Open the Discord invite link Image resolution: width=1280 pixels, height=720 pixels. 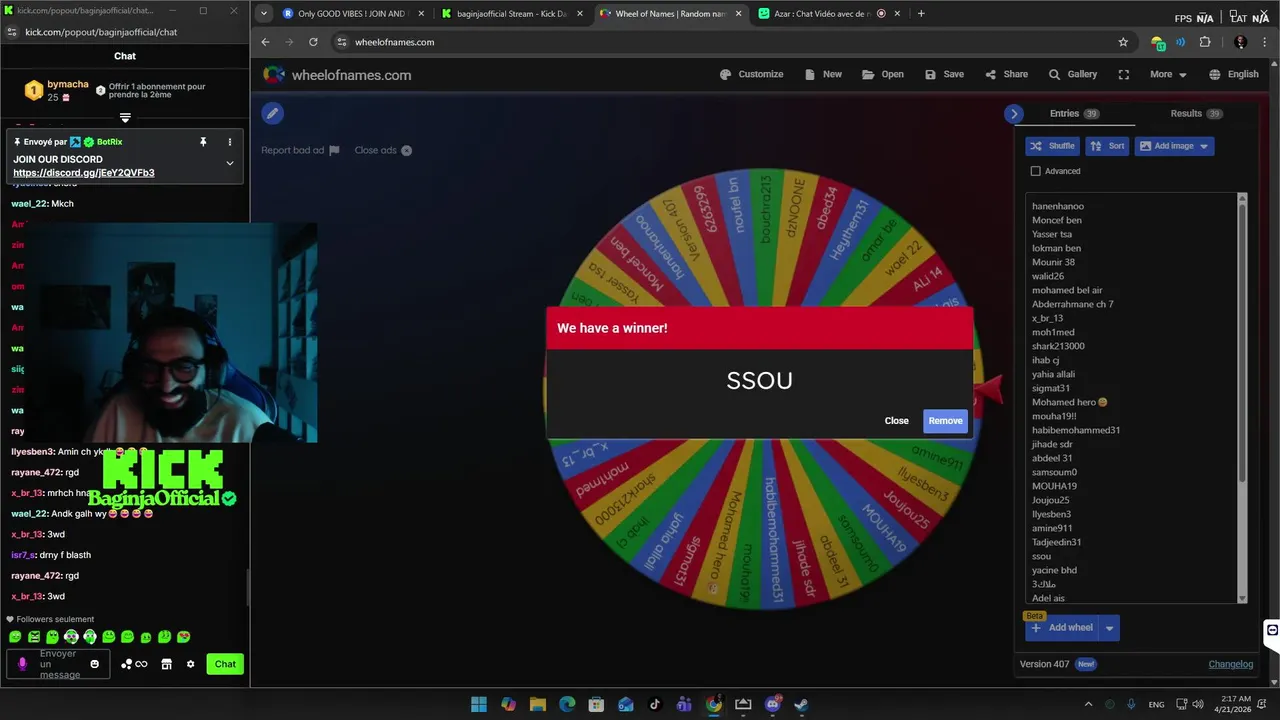(84, 173)
